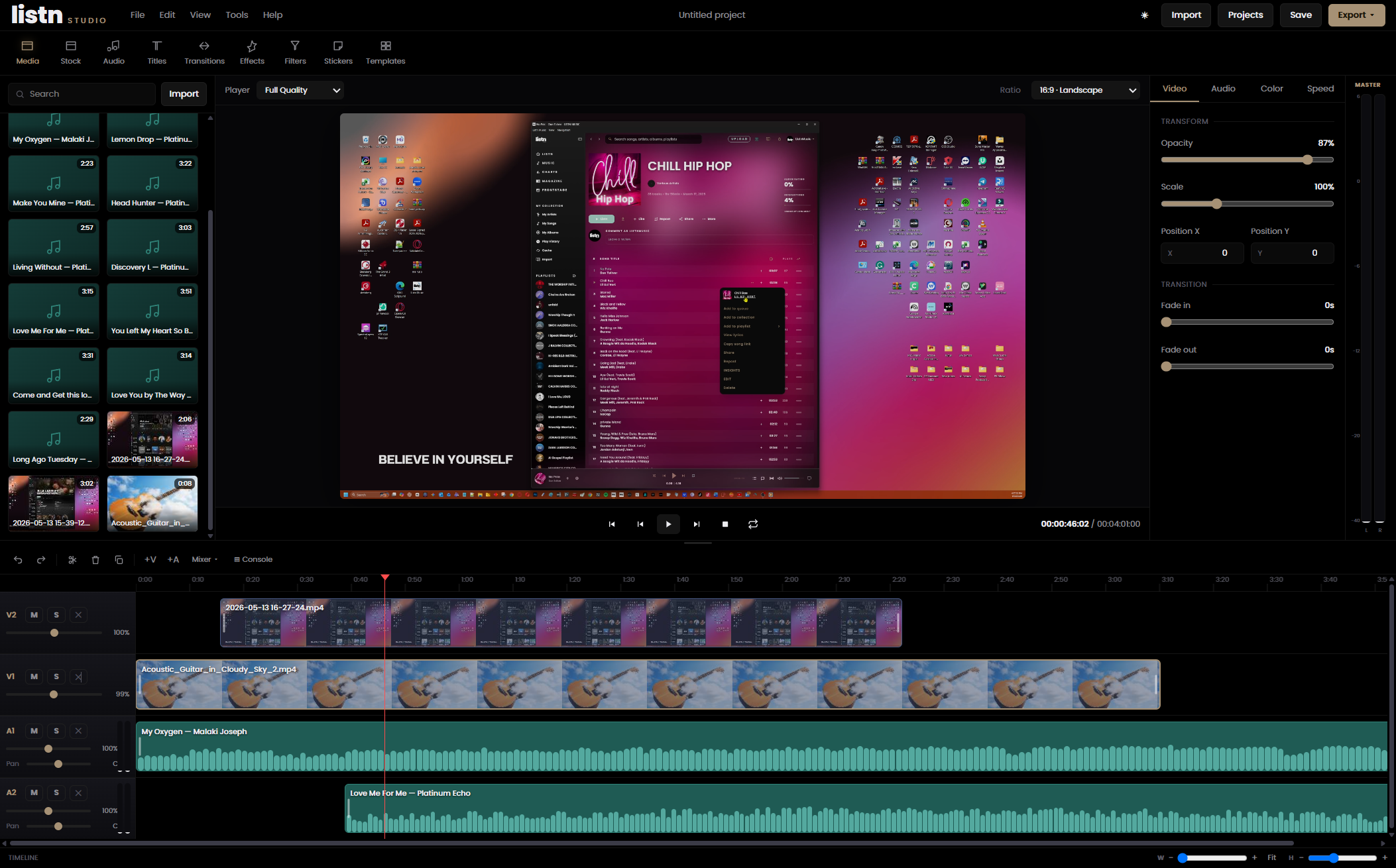This screenshot has width=1396, height=868.
Task: Step forward one frame
Action: pos(697,524)
